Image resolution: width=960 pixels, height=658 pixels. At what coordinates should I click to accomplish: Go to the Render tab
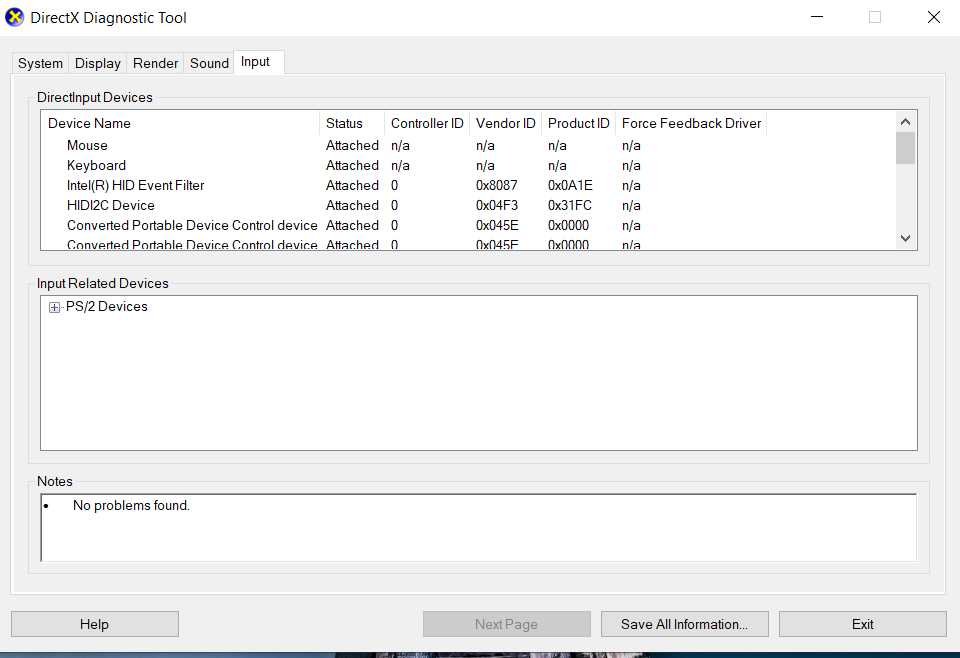pyautogui.click(x=156, y=63)
